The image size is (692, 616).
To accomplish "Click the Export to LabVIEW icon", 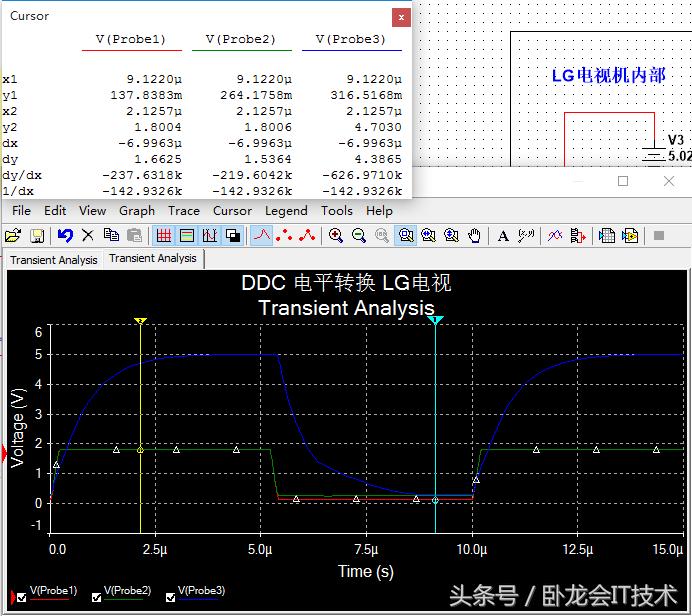I will pyautogui.click(x=630, y=236).
